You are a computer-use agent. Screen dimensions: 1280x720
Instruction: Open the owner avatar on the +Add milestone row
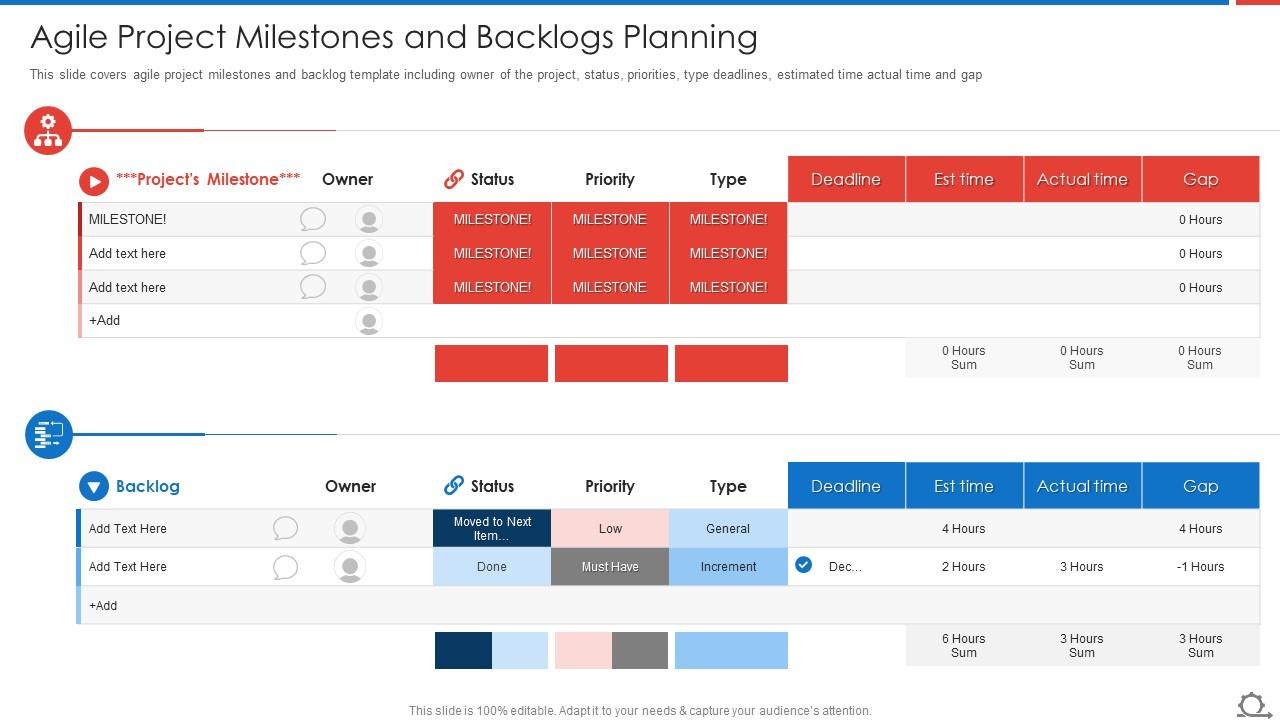(x=369, y=321)
